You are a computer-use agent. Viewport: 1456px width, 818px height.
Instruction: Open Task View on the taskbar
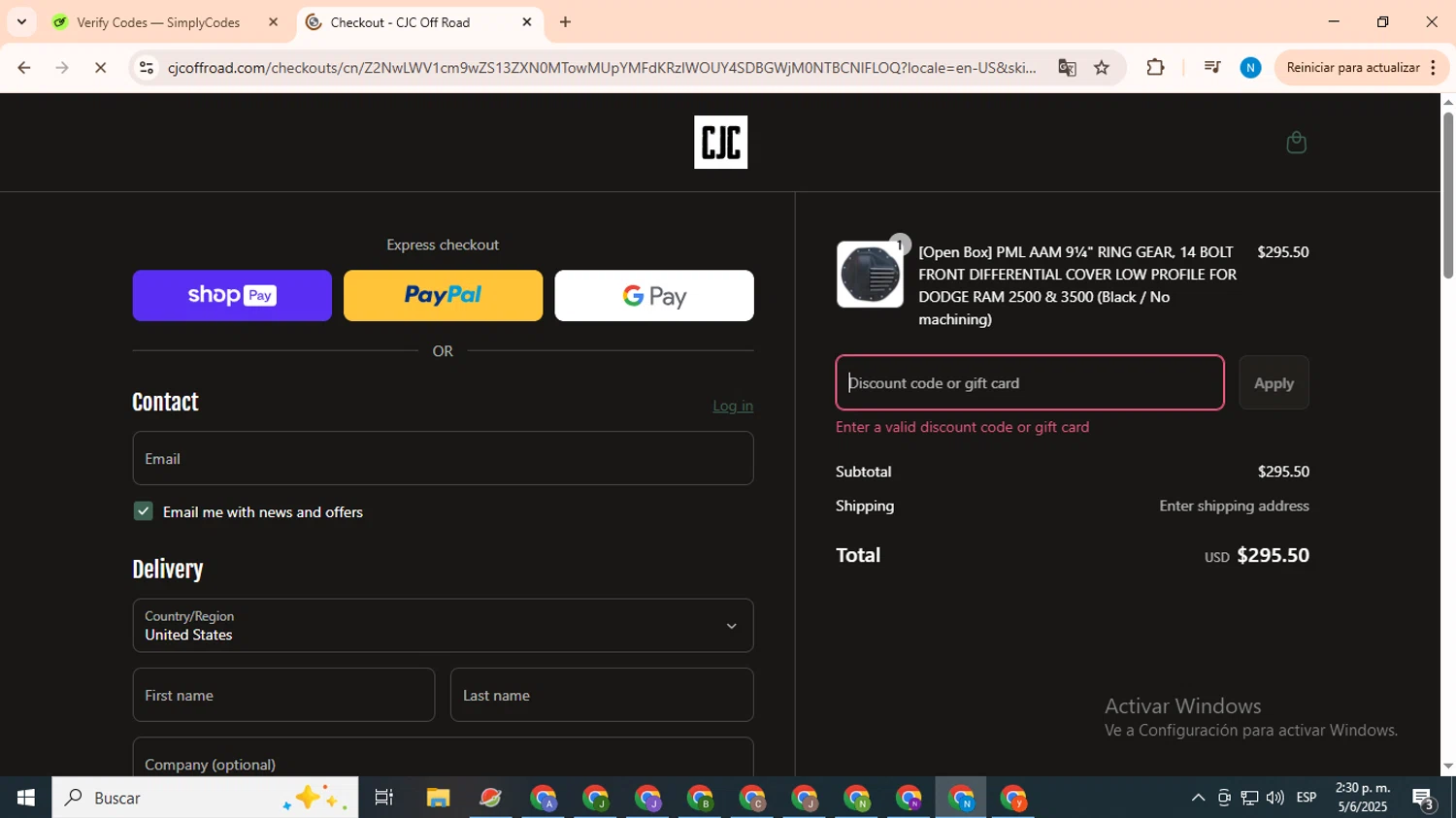[384, 798]
